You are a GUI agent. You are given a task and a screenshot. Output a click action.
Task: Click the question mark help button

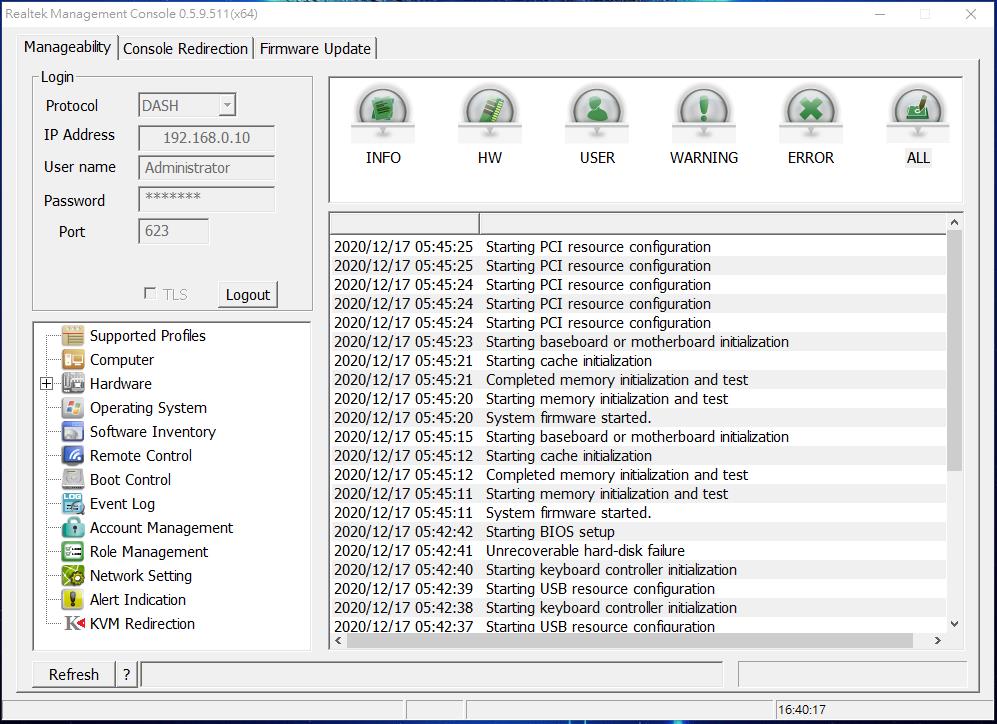(127, 674)
